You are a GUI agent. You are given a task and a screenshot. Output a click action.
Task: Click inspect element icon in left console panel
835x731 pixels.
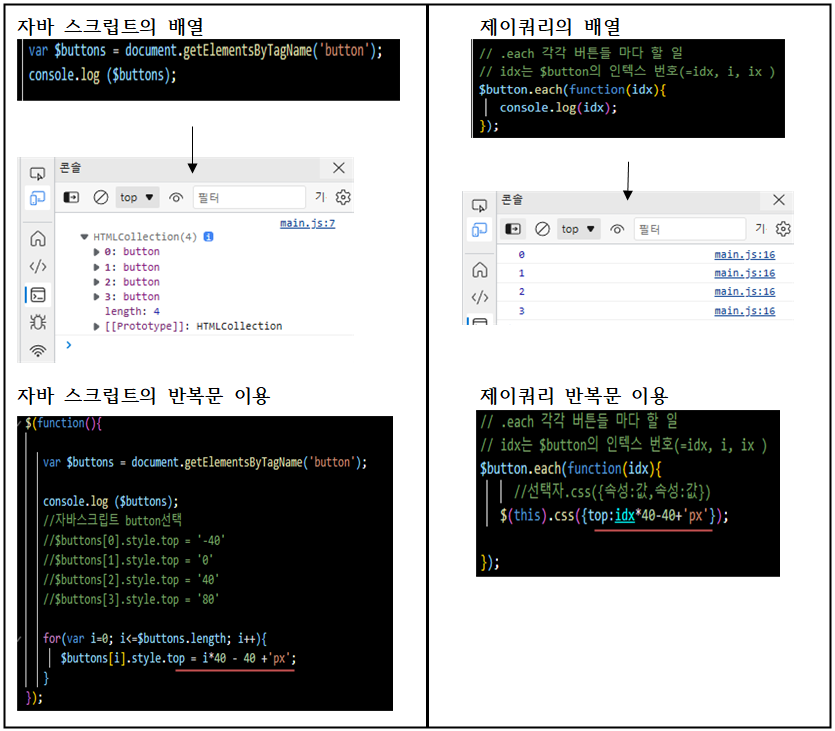37,174
